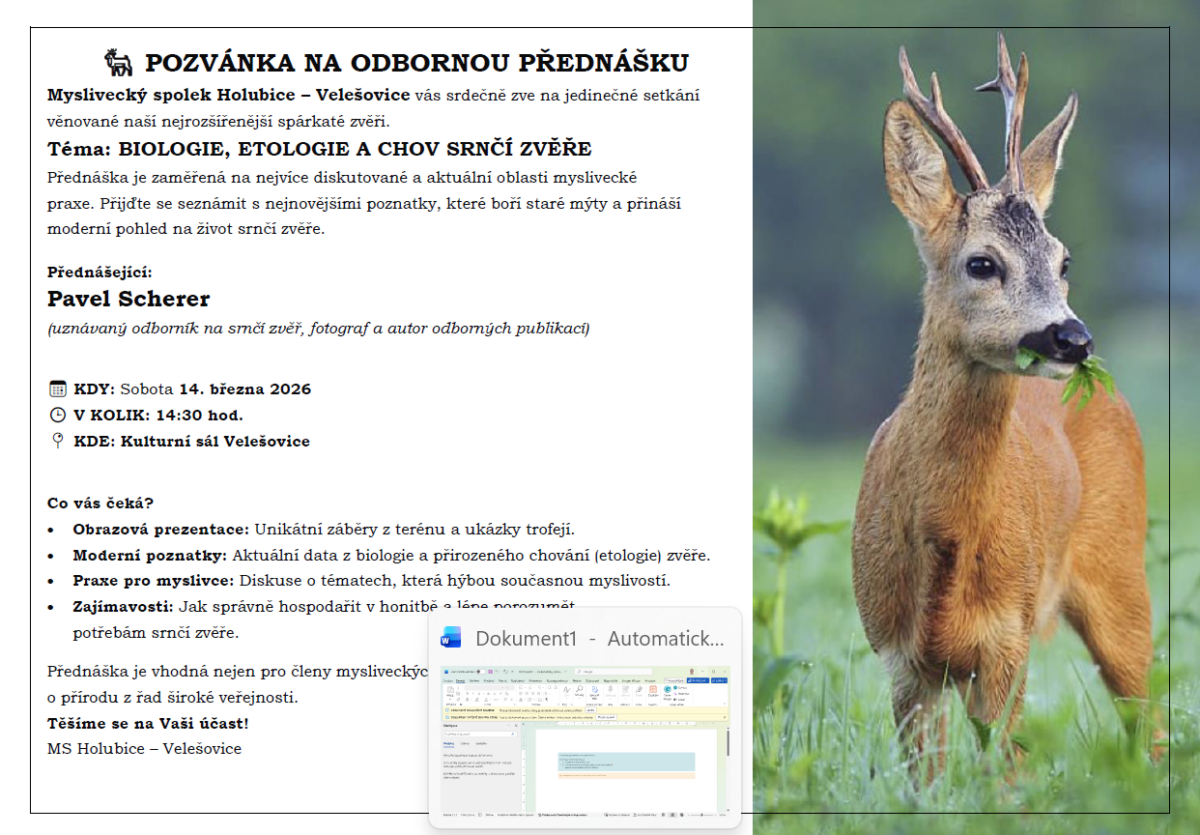1200x835 pixels.
Task: Click the "Moderní poznatky" bullet label
Action: (x=150, y=555)
